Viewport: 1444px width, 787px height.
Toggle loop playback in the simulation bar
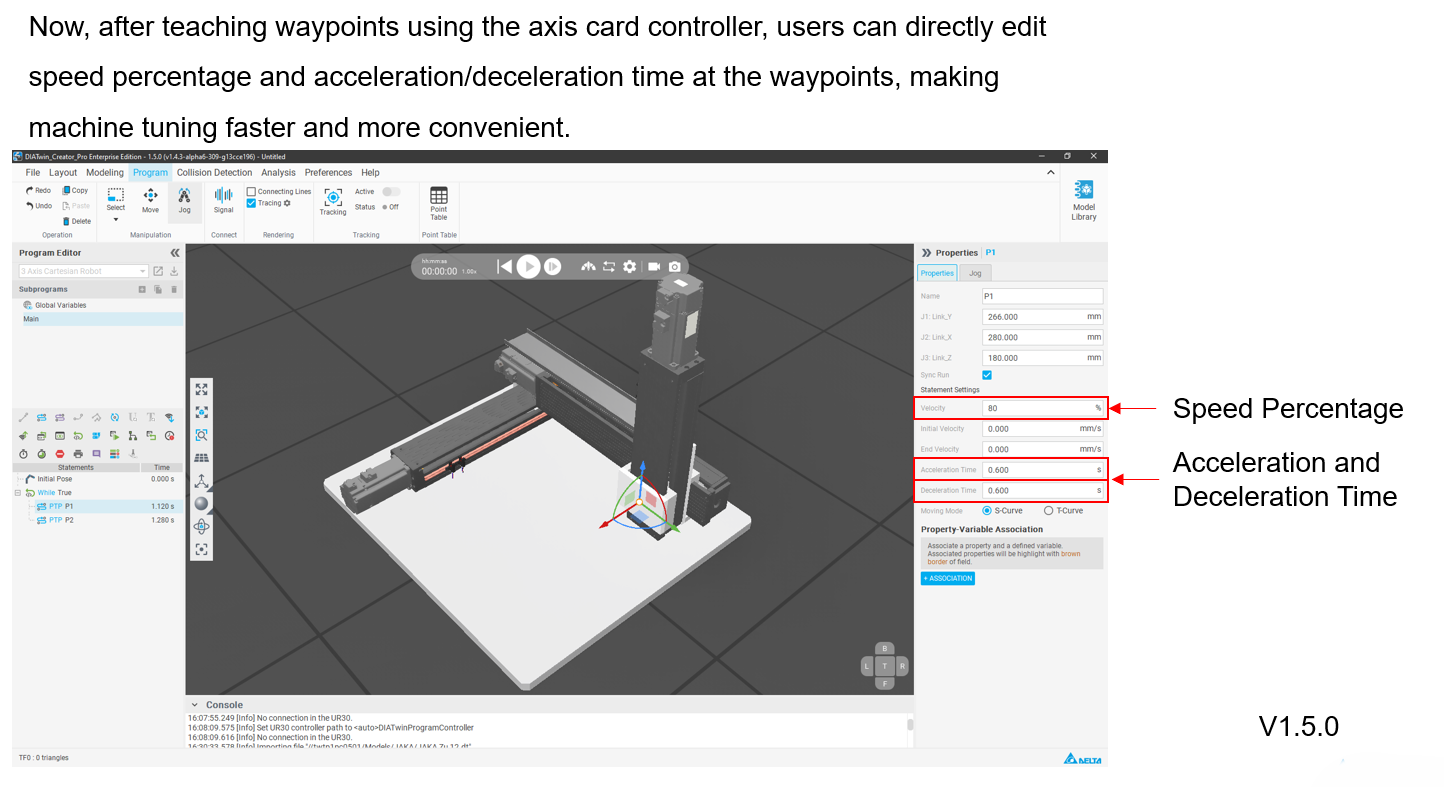(x=608, y=266)
